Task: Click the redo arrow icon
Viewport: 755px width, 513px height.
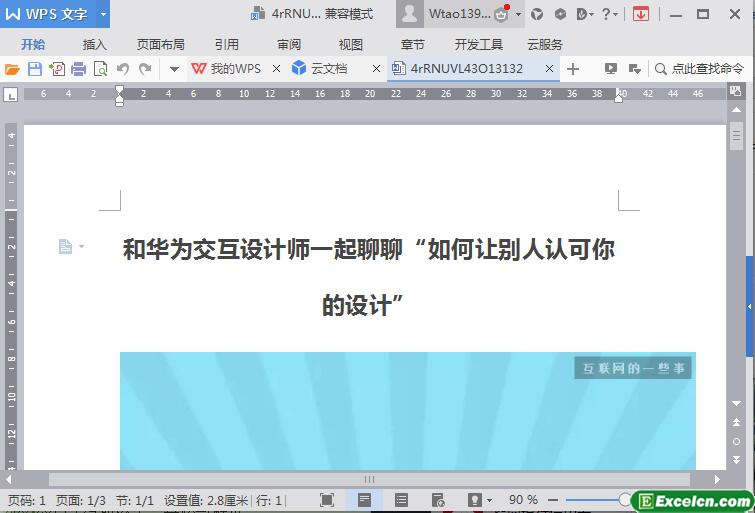Action: click(145, 69)
